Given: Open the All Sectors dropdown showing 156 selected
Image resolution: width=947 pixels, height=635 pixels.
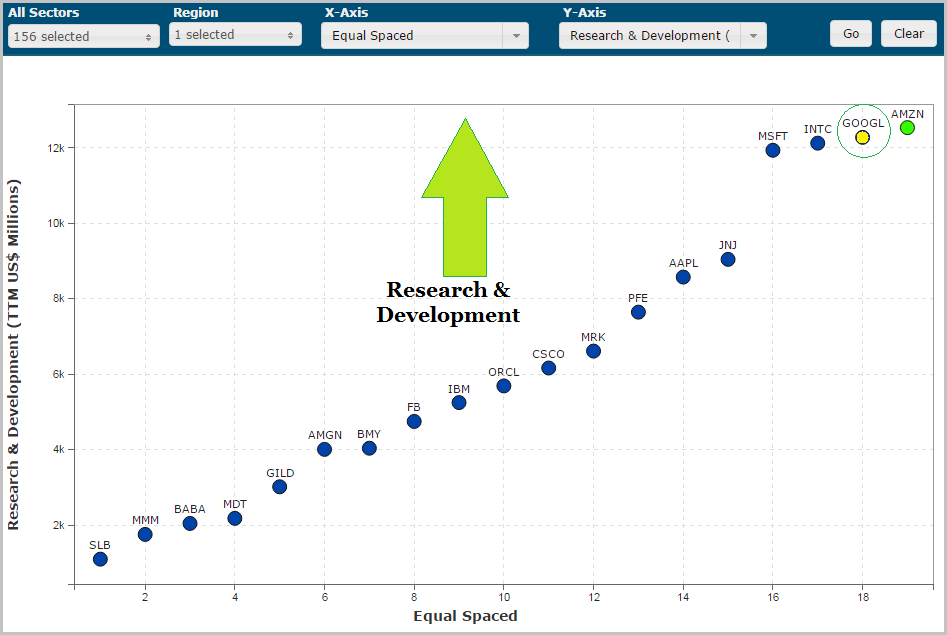Looking at the screenshot, I should coord(84,36).
